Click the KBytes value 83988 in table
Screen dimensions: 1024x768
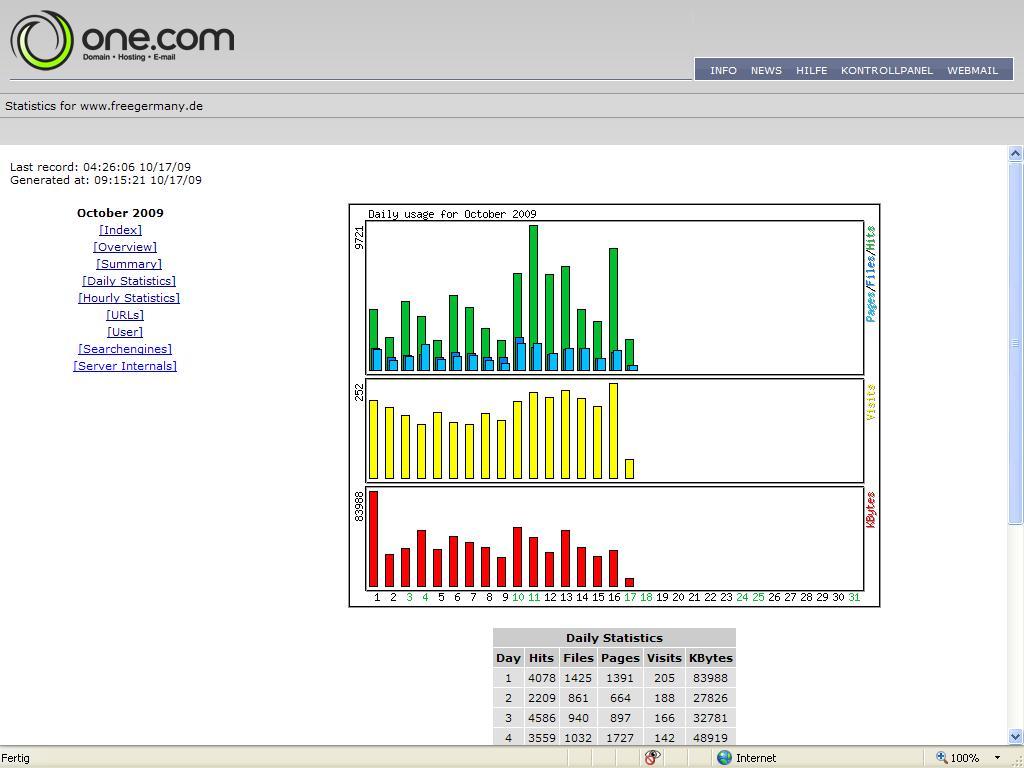pos(711,678)
